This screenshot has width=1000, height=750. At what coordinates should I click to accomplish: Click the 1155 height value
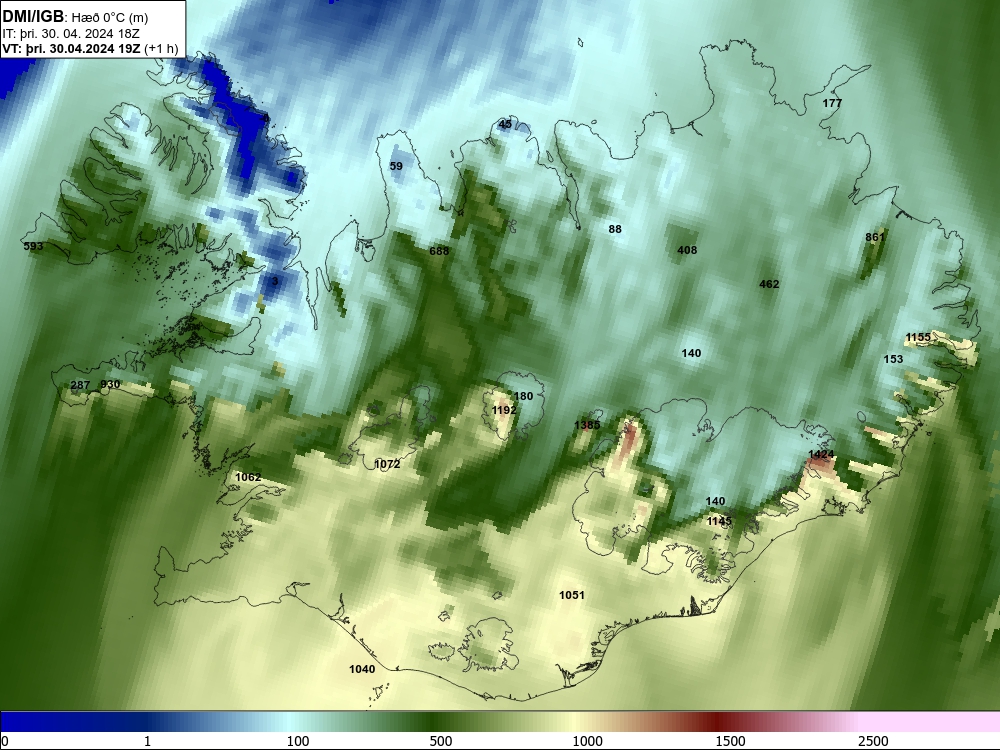pos(918,337)
